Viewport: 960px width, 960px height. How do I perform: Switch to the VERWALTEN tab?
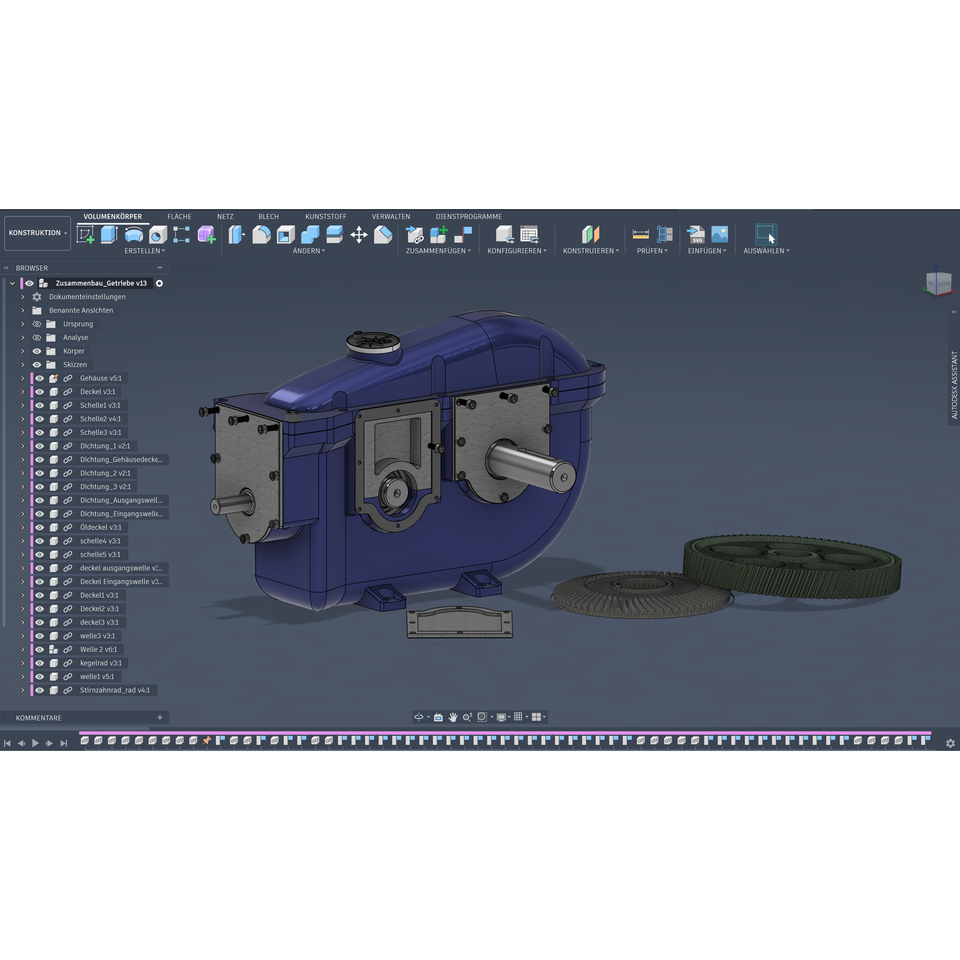tap(391, 217)
